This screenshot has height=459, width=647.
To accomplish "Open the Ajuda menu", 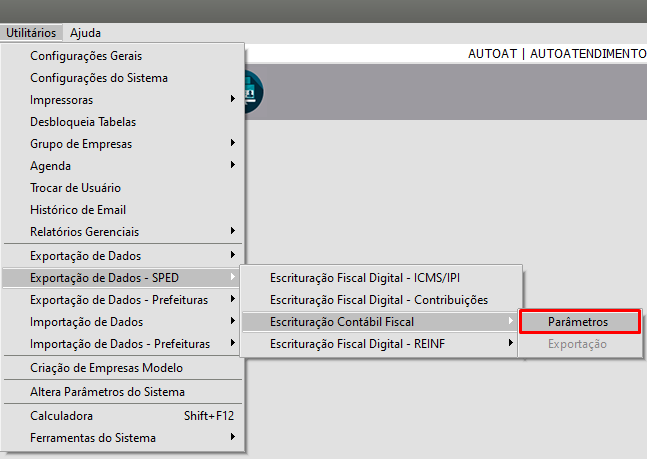I will 85,33.
